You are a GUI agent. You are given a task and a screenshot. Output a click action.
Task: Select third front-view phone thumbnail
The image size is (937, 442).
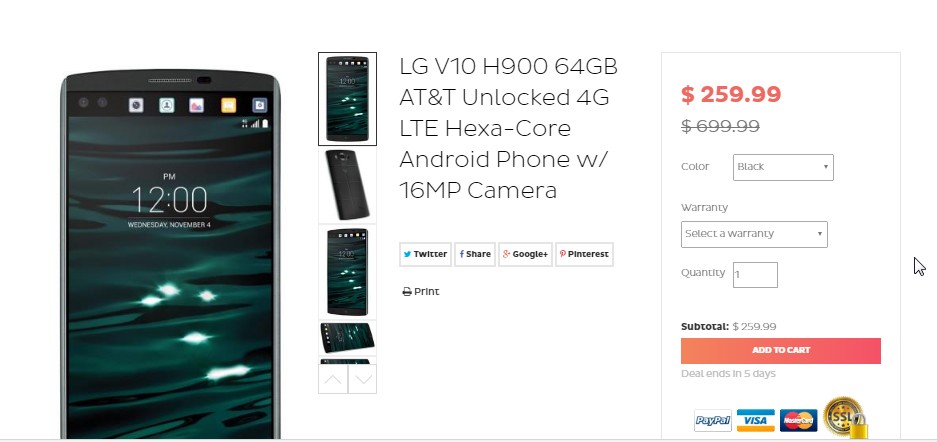tap(347, 272)
